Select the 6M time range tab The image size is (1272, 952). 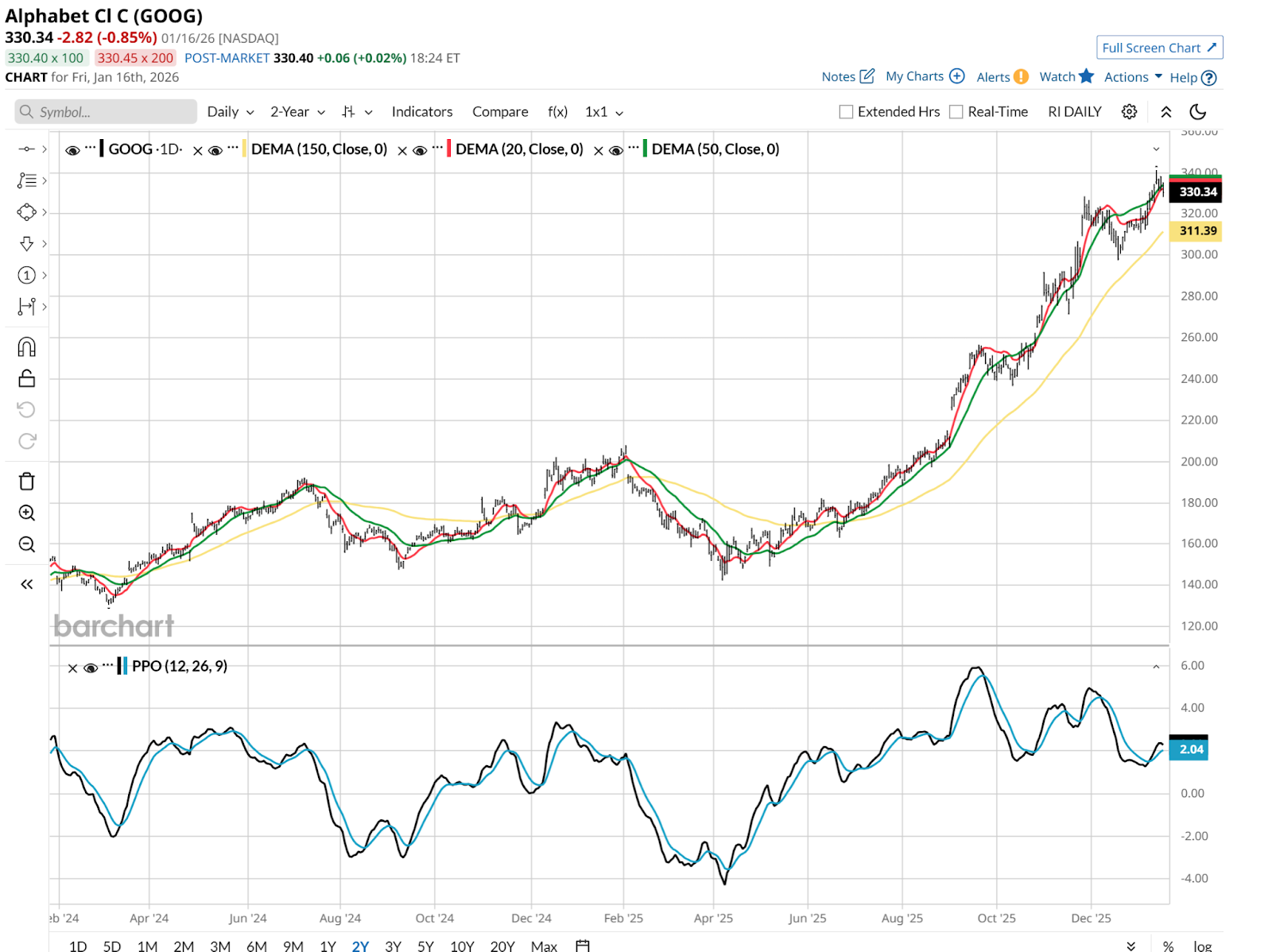tap(256, 946)
